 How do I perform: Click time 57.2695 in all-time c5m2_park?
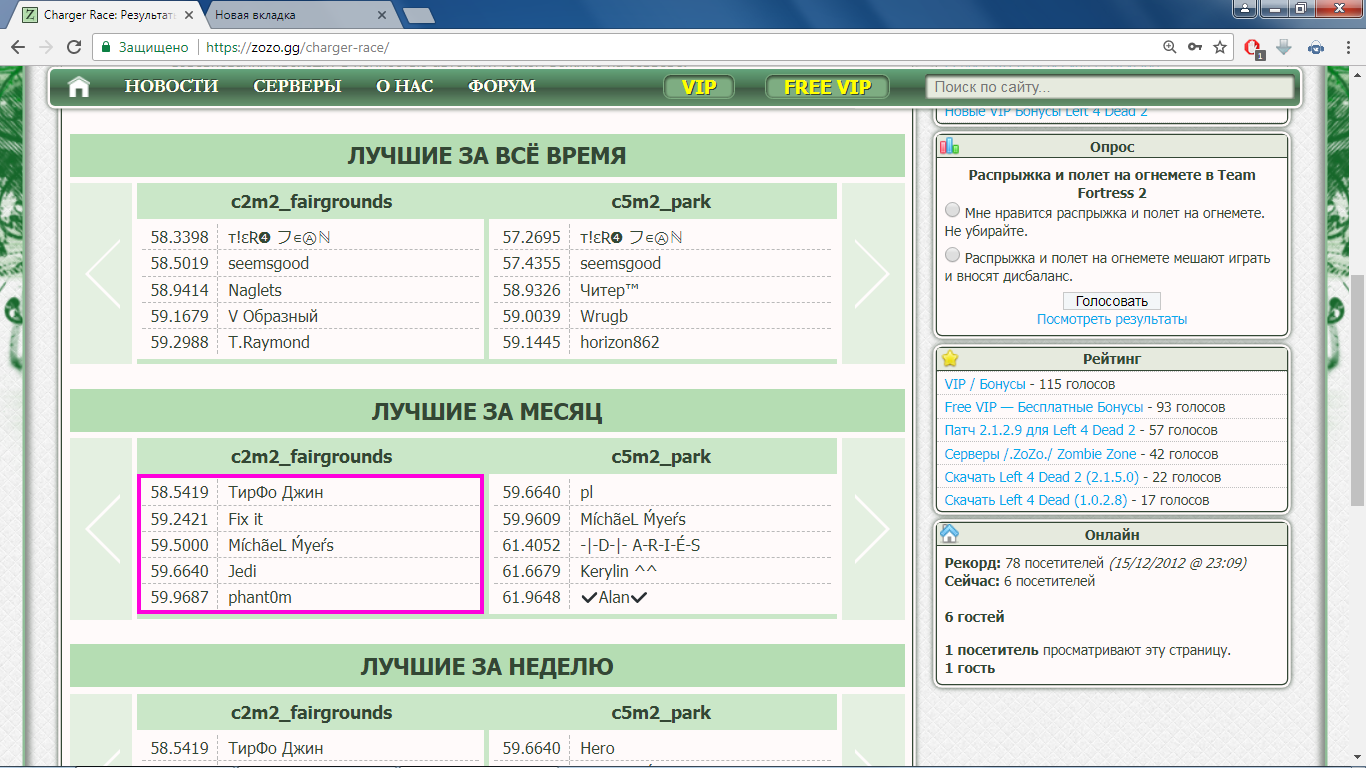pyautogui.click(x=532, y=238)
